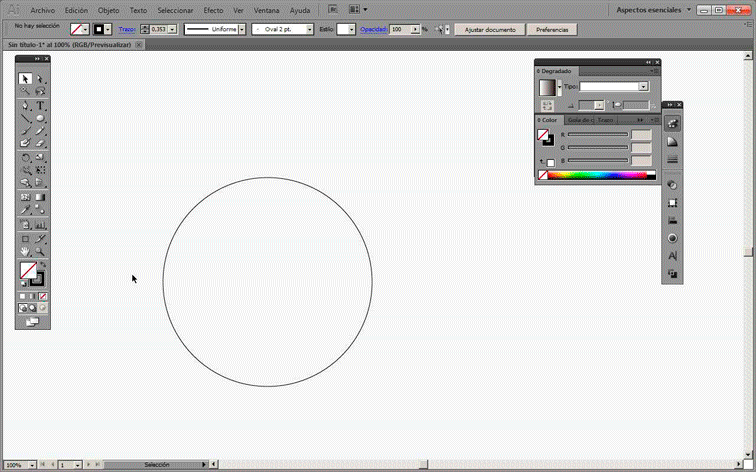Open the Archivo menu
This screenshot has width=756, height=472.
coord(42,10)
